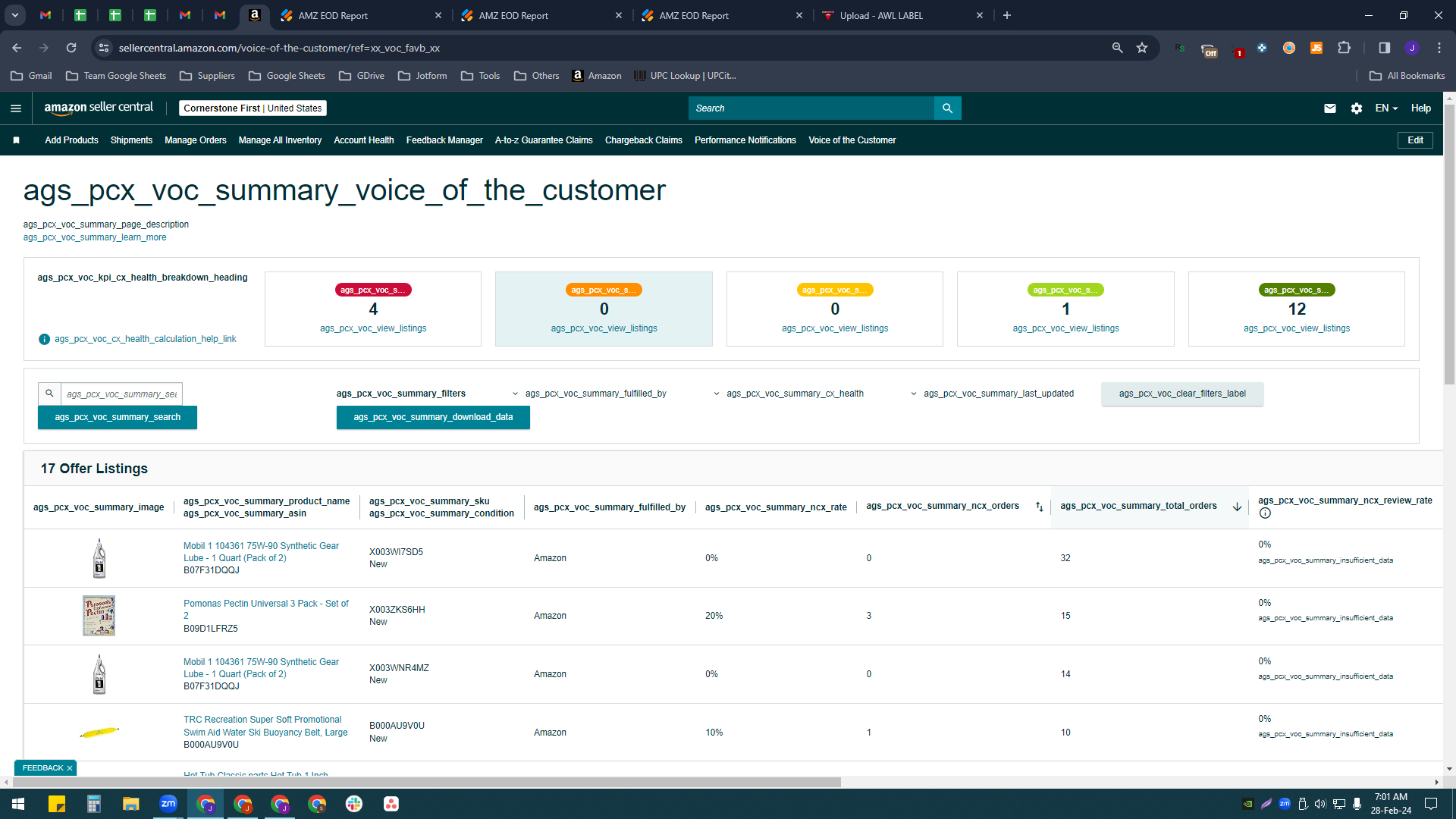Open a new browser tab

coord(1007,15)
